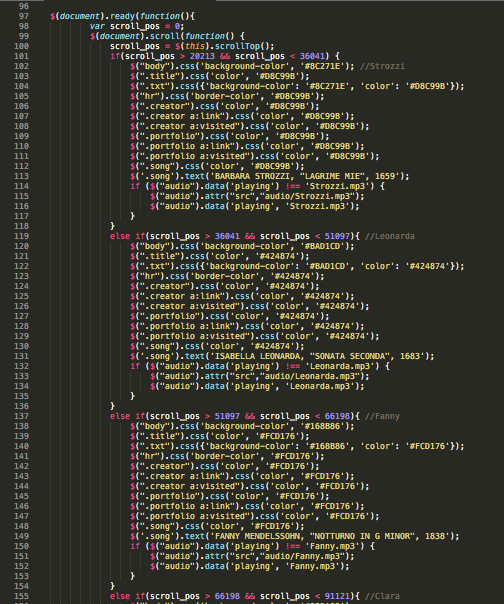504x604 pixels.
Task: Click the "audio/Leonarda.mp3" src string
Action: pyautogui.click(x=302, y=376)
